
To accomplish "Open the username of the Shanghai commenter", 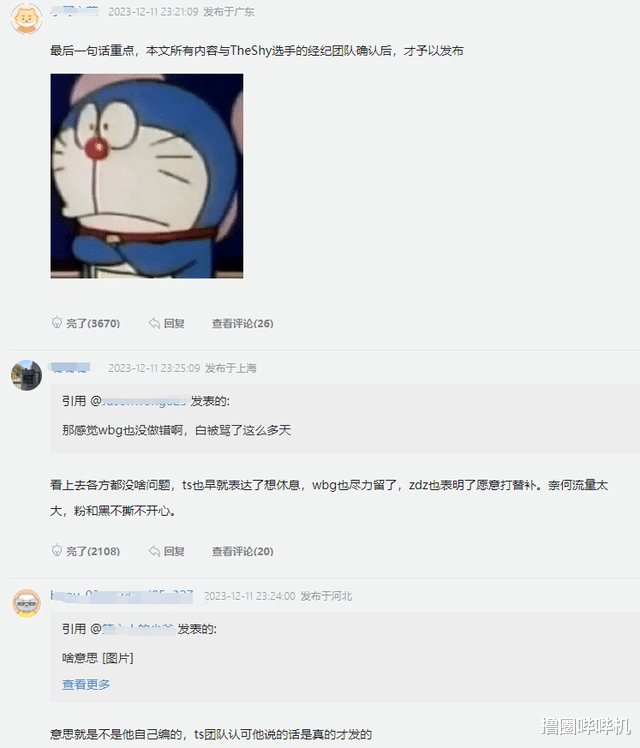I will coord(70,368).
